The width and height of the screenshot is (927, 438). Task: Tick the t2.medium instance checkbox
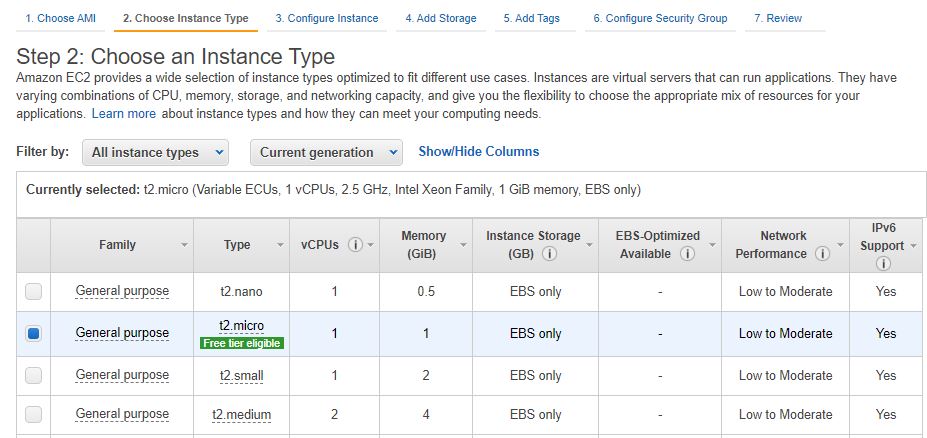(x=34, y=414)
